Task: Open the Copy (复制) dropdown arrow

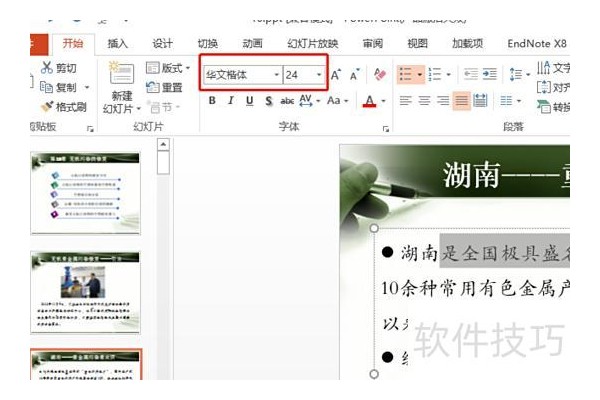Action: 87,87
